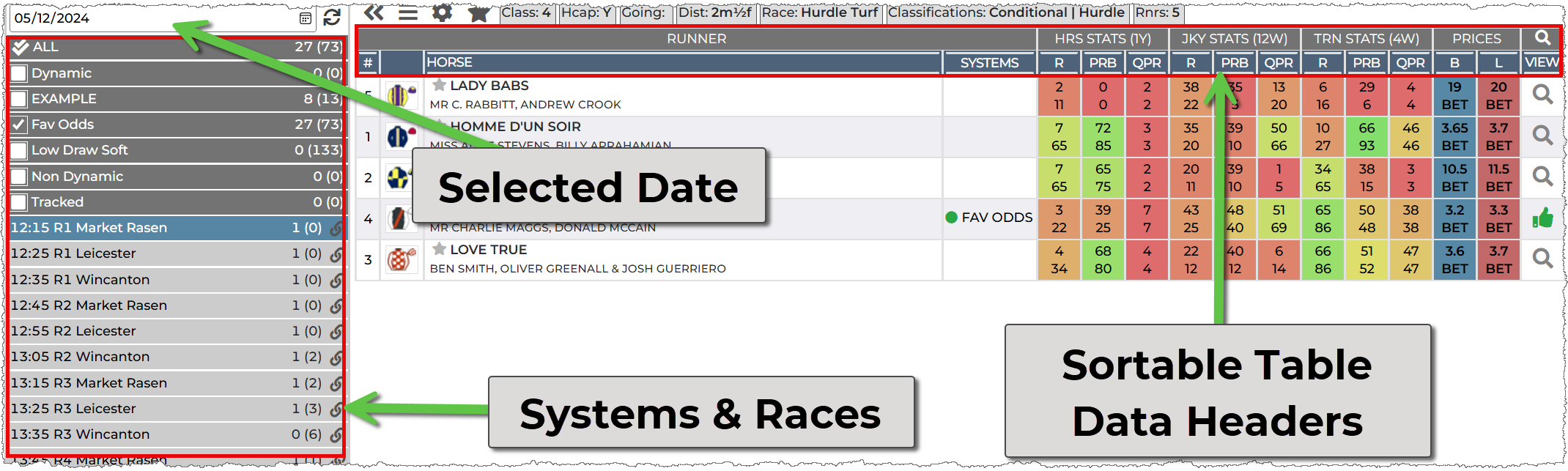The image size is (1568, 471).
Task: Select the 12:25 R1 Leicester race
Action: (176, 253)
